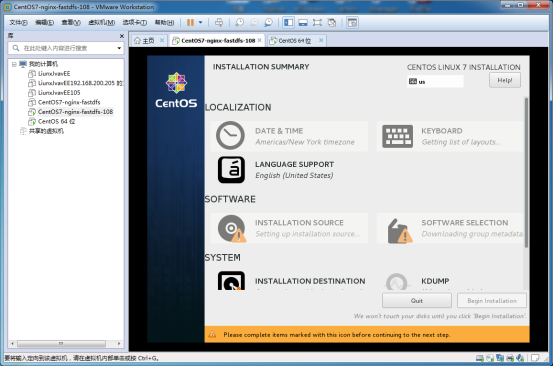Click the INSTALLATION SOURCE disc icon
The height and width of the screenshot is (366, 553).
pos(232,228)
